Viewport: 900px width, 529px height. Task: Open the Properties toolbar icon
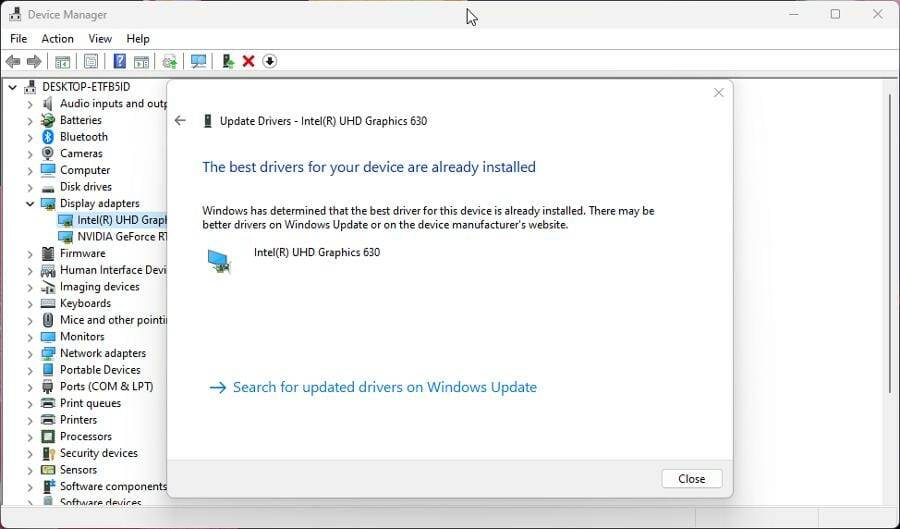tap(91, 61)
